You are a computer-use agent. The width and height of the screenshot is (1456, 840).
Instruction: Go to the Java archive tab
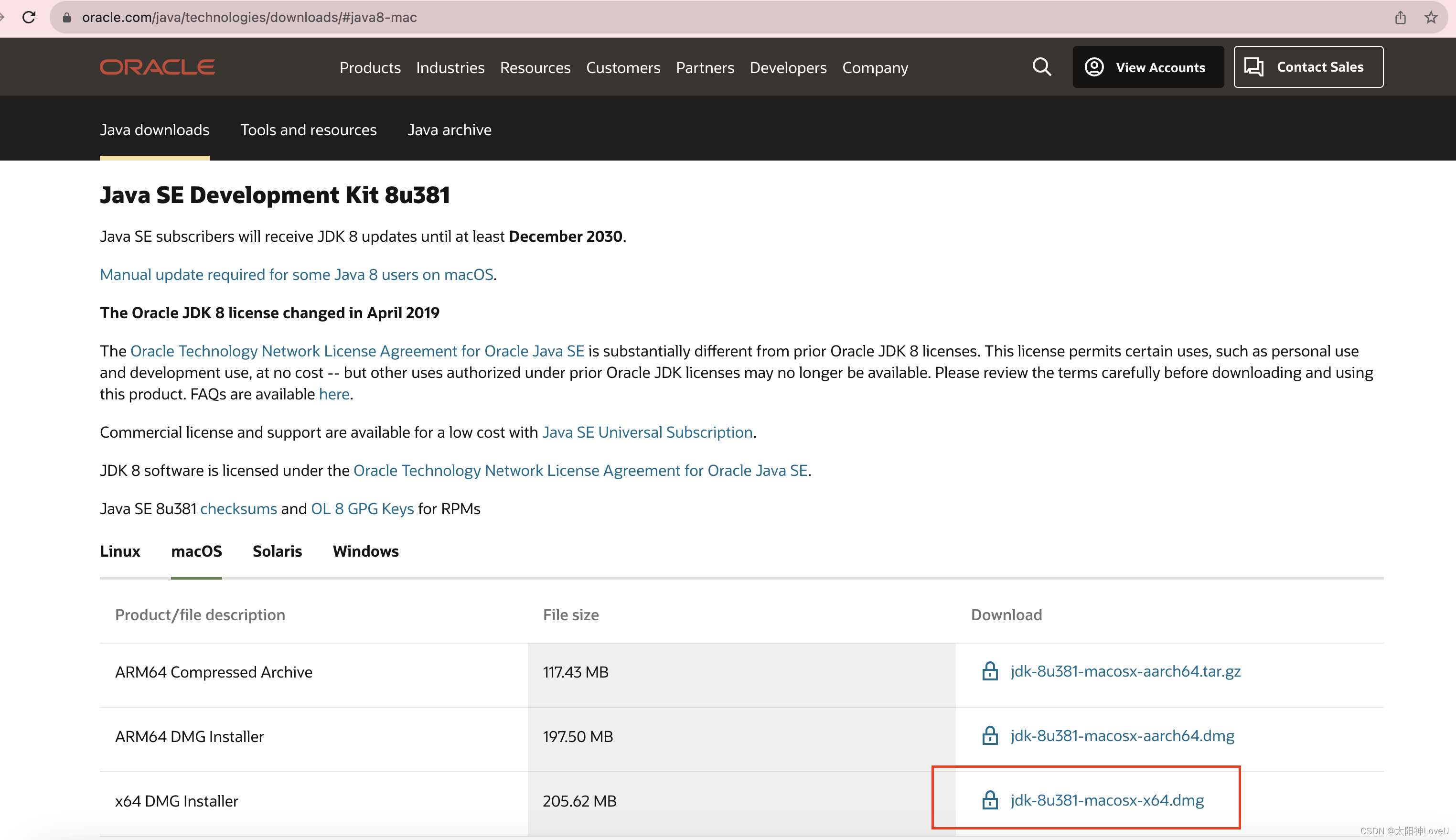coord(450,130)
